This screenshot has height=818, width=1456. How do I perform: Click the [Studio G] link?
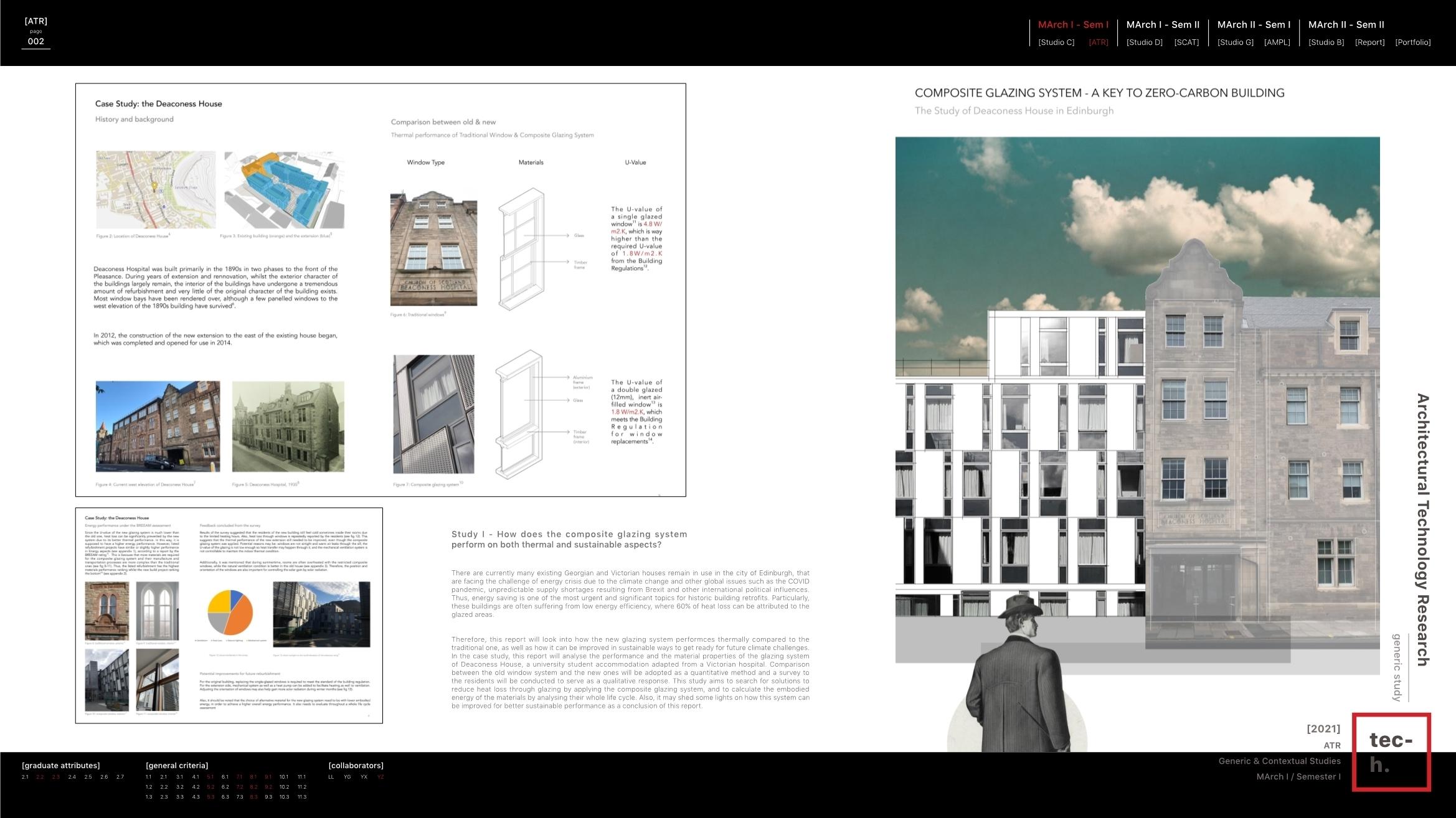(x=1235, y=42)
